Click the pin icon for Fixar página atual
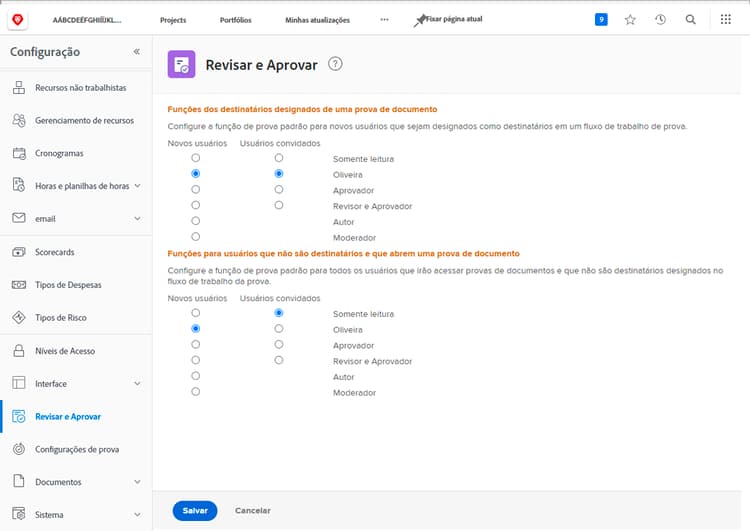This screenshot has height=531, width=750. [419, 21]
